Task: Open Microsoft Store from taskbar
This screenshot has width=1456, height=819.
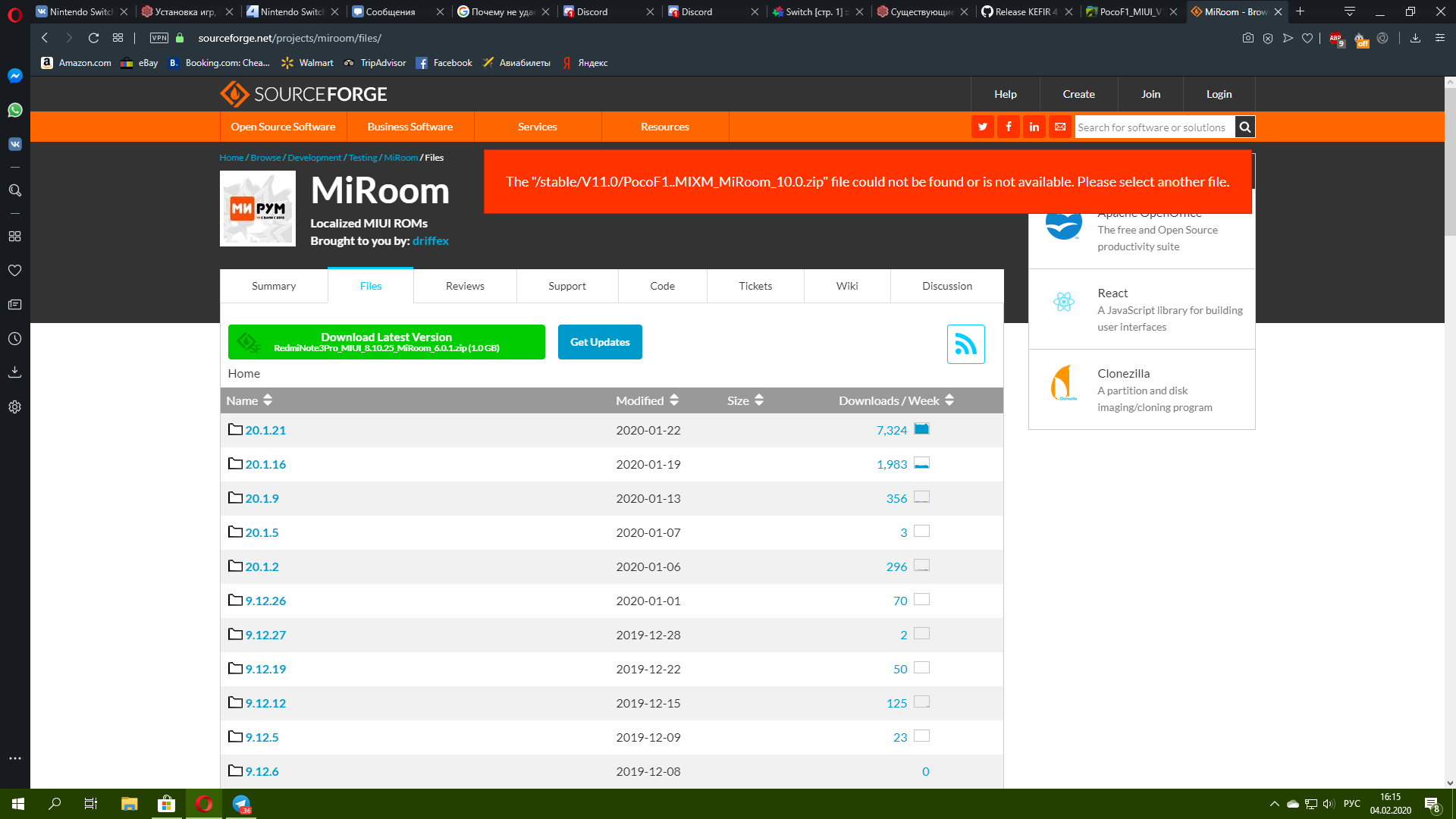Action: 166,804
